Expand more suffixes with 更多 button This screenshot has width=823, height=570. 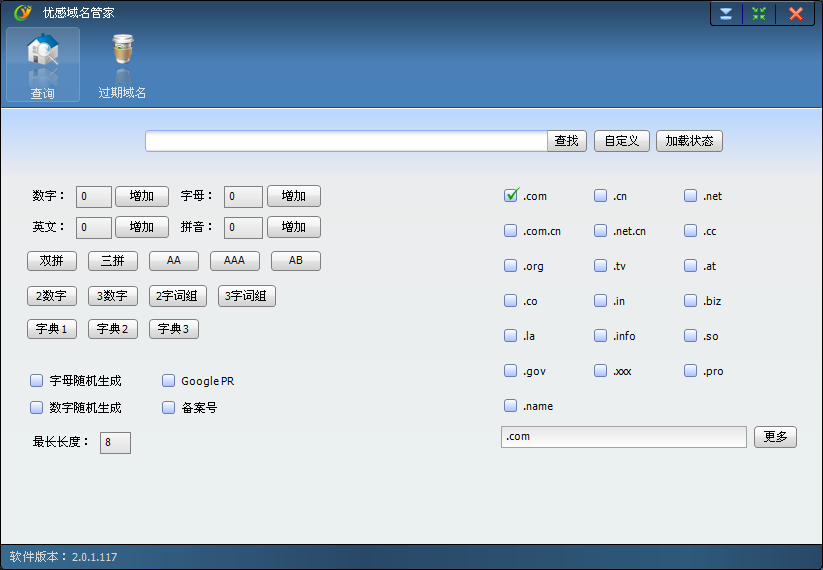point(775,437)
